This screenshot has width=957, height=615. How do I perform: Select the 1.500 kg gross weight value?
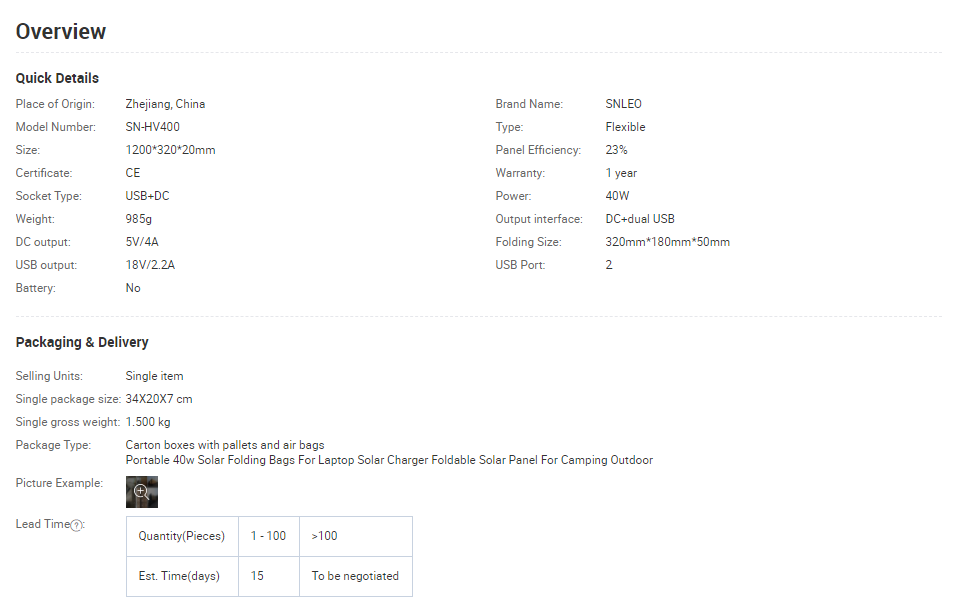pos(148,422)
